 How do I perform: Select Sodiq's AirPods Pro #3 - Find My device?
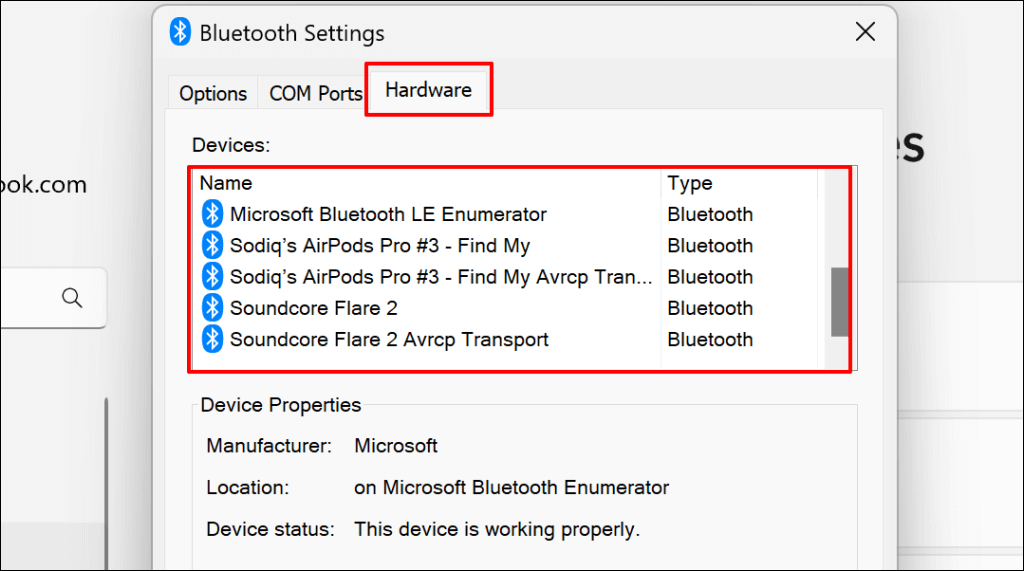pyautogui.click(x=380, y=245)
